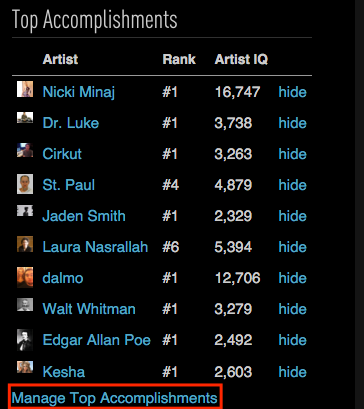364x409 pixels.
Task: Open the Laura Nasrallah name link
Action: point(95,247)
